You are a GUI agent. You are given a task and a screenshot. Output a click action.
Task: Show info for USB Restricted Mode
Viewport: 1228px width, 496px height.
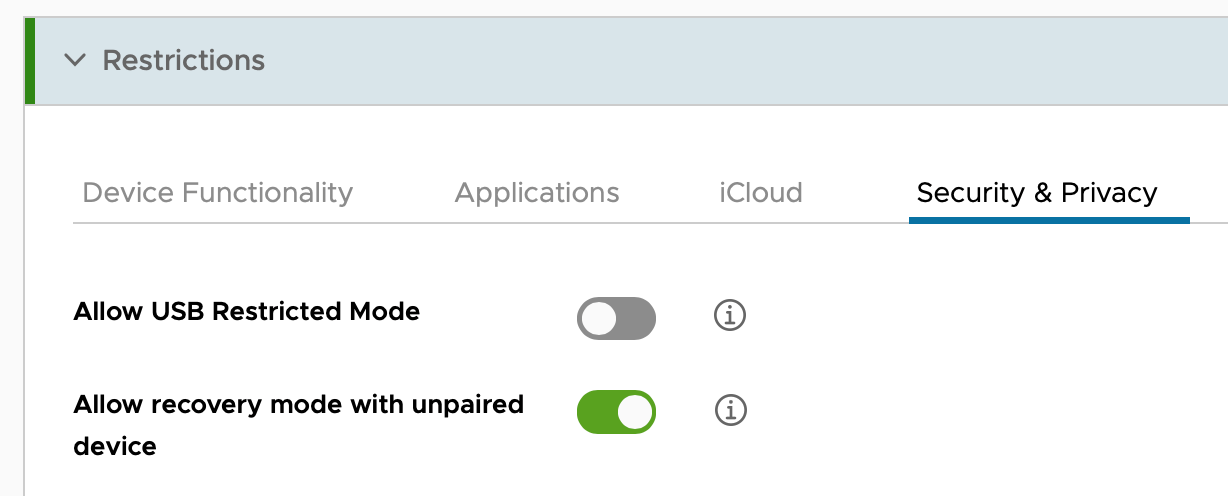(x=730, y=316)
